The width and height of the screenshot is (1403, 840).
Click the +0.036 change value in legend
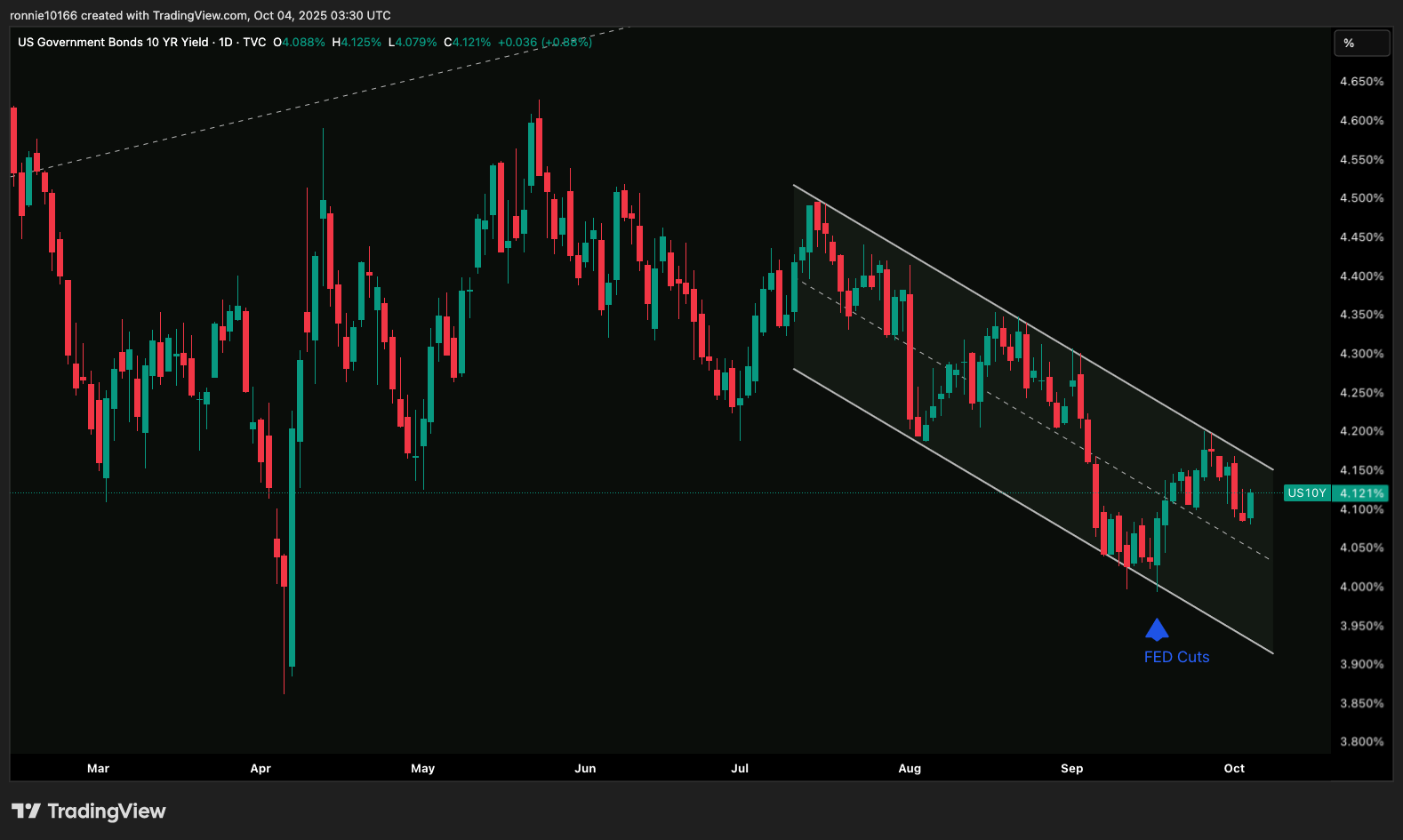[x=517, y=42]
